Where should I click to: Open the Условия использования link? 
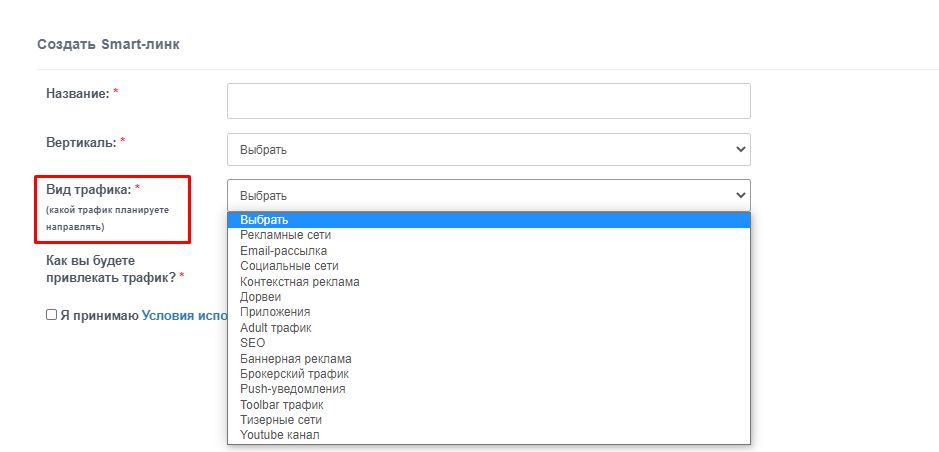click(184, 314)
